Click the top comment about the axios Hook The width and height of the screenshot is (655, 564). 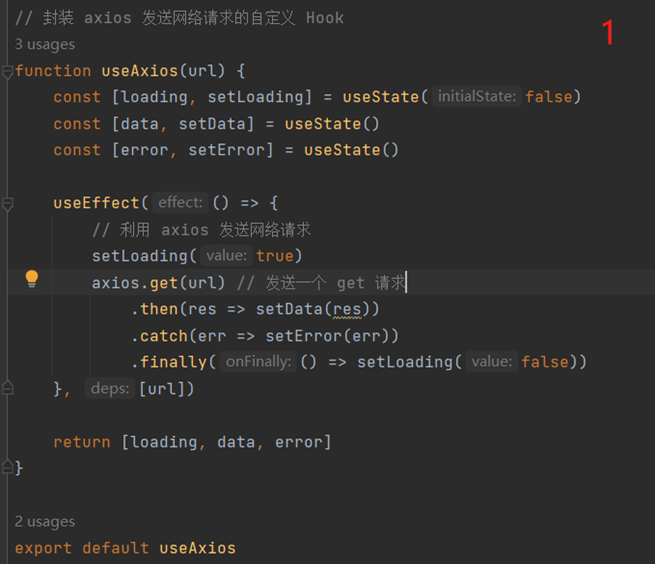point(180,18)
